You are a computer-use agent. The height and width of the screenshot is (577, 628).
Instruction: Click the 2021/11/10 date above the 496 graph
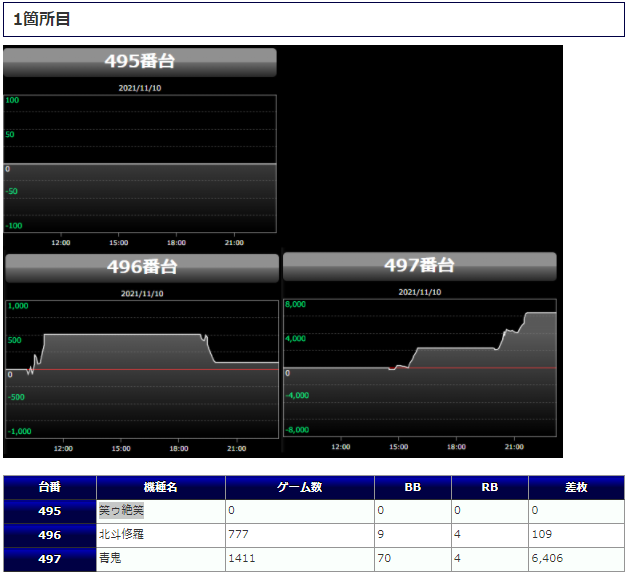point(142,294)
